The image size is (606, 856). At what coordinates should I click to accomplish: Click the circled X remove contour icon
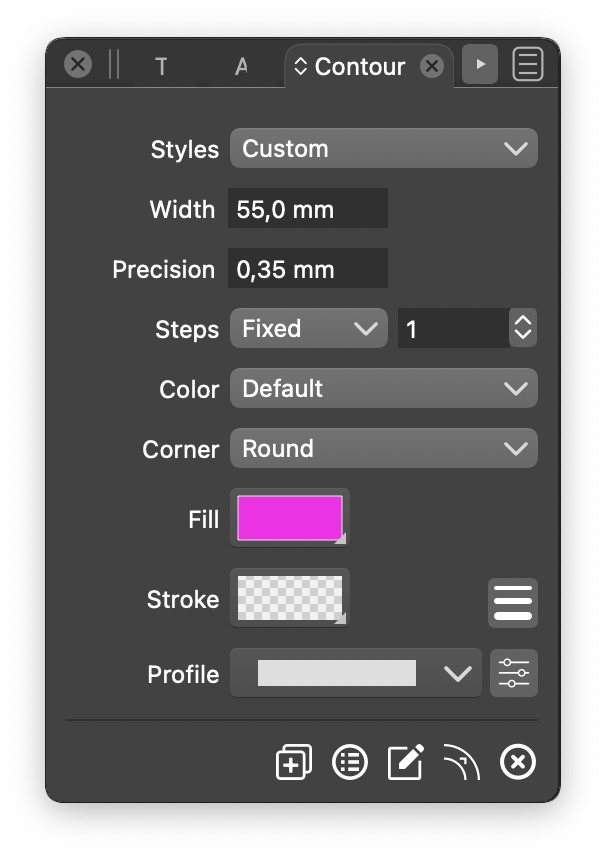[518, 762]
